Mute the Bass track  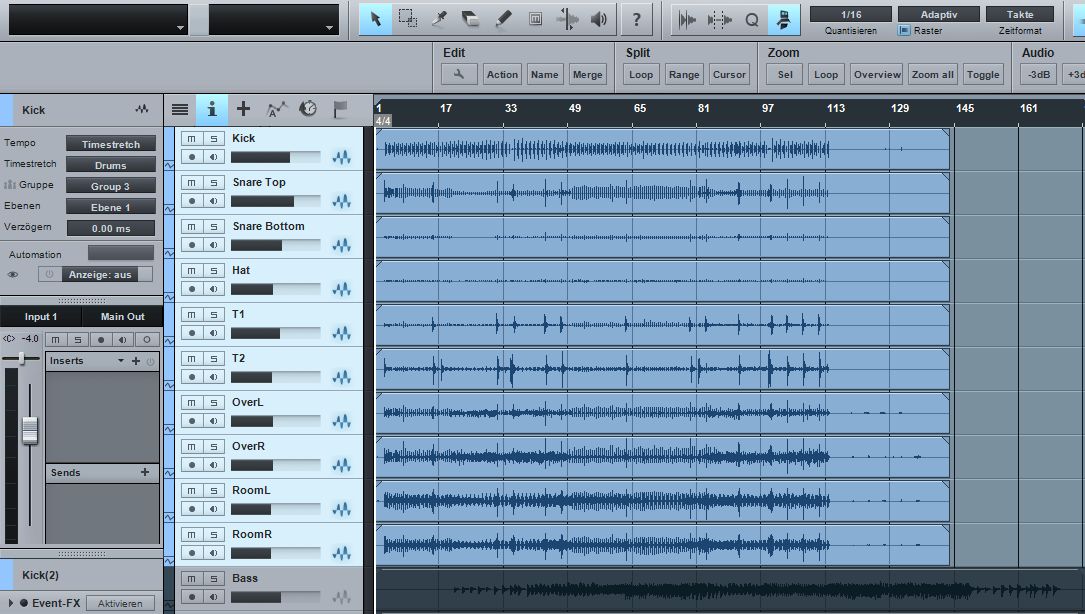point(192,579)
